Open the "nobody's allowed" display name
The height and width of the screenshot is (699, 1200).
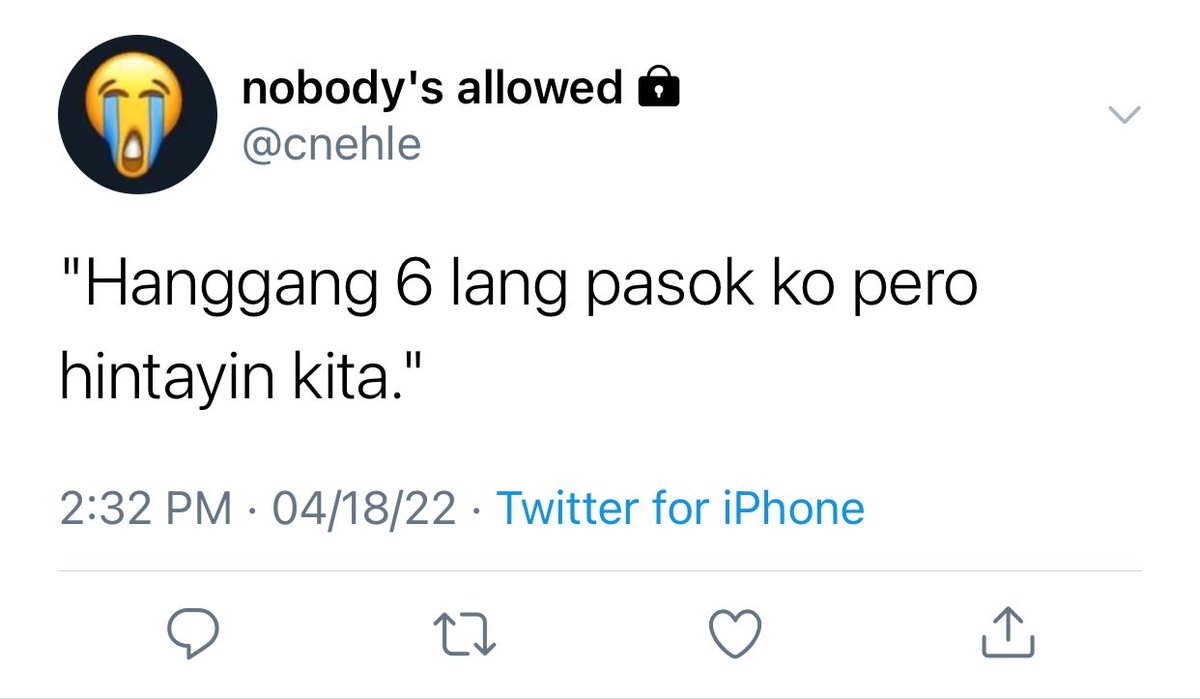pos(432,89)
